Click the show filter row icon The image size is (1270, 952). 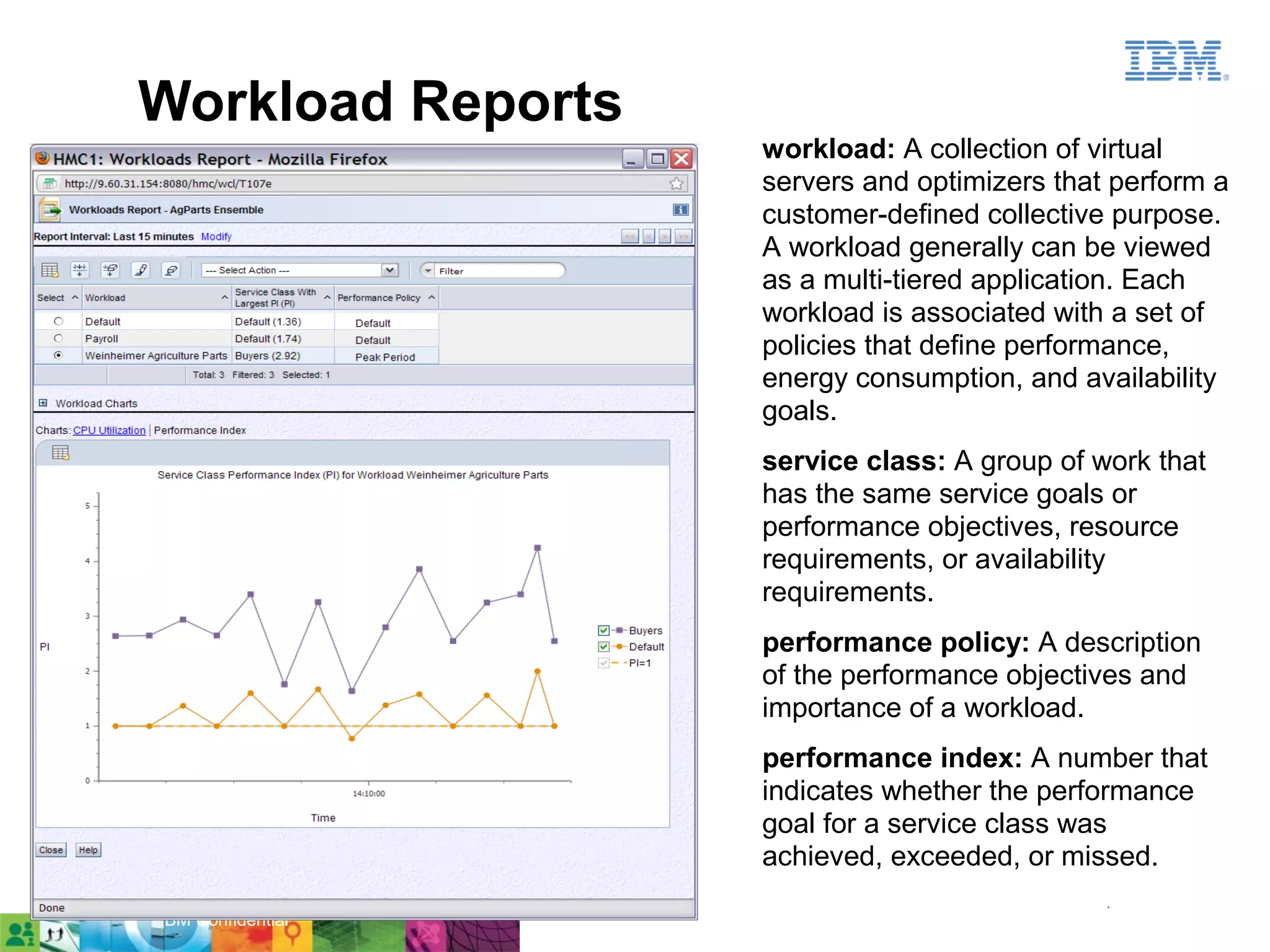79,270
